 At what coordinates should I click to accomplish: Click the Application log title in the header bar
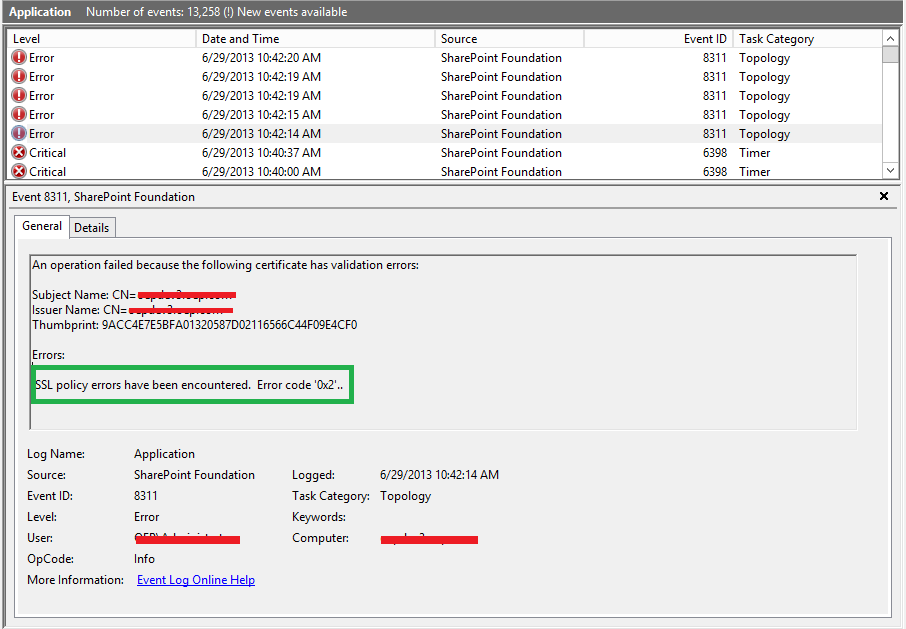(x=40, y=12)
